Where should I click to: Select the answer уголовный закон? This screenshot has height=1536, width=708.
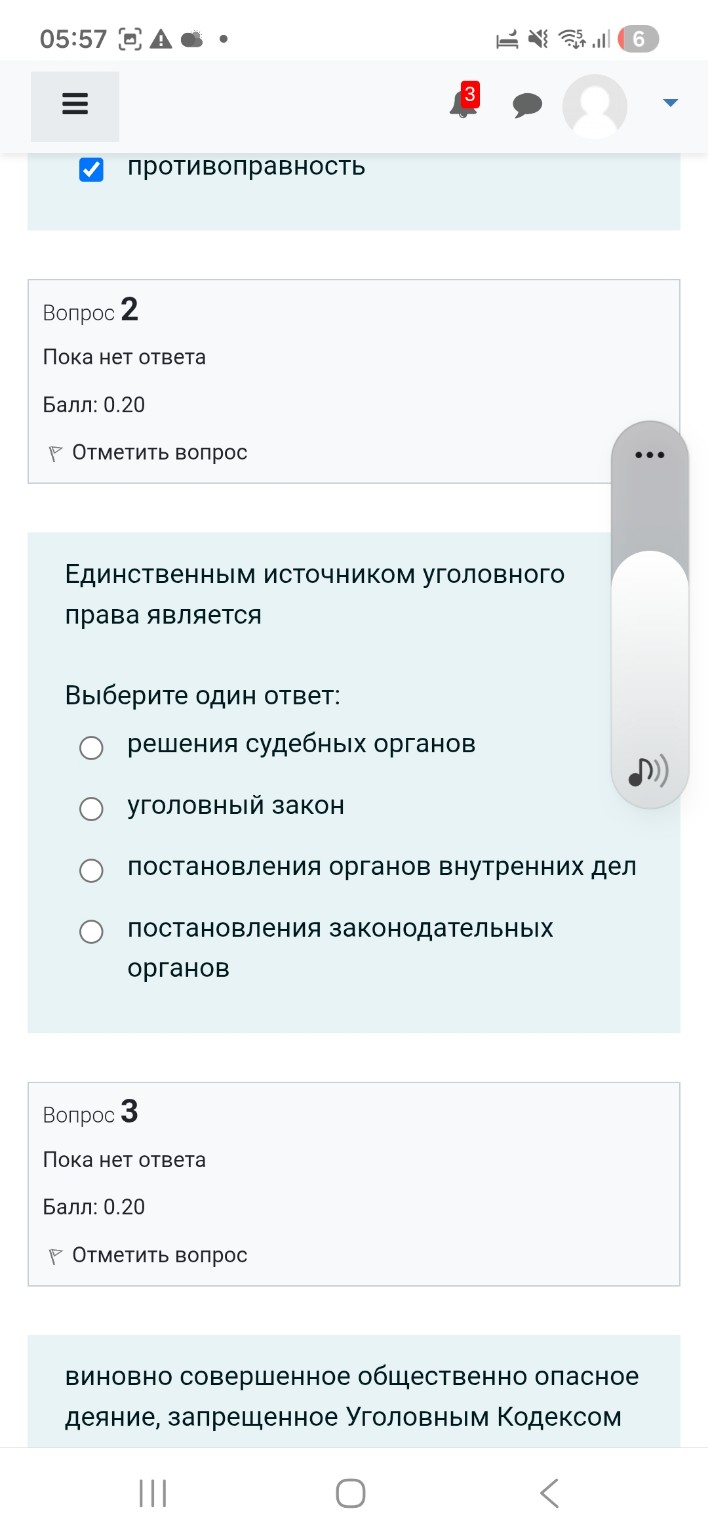tap(91, 808)
